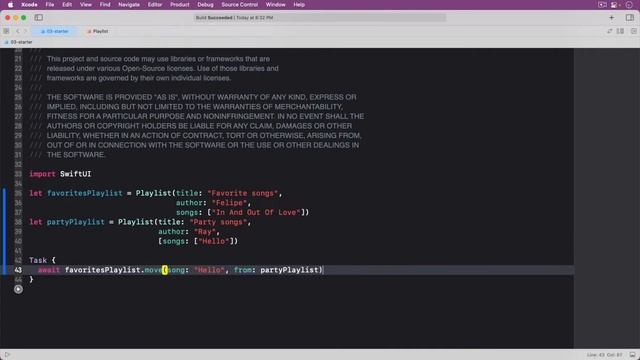Screen dimensions: 640x360
Task: Open the editor options split icon
Action: (x=620, y=31)
